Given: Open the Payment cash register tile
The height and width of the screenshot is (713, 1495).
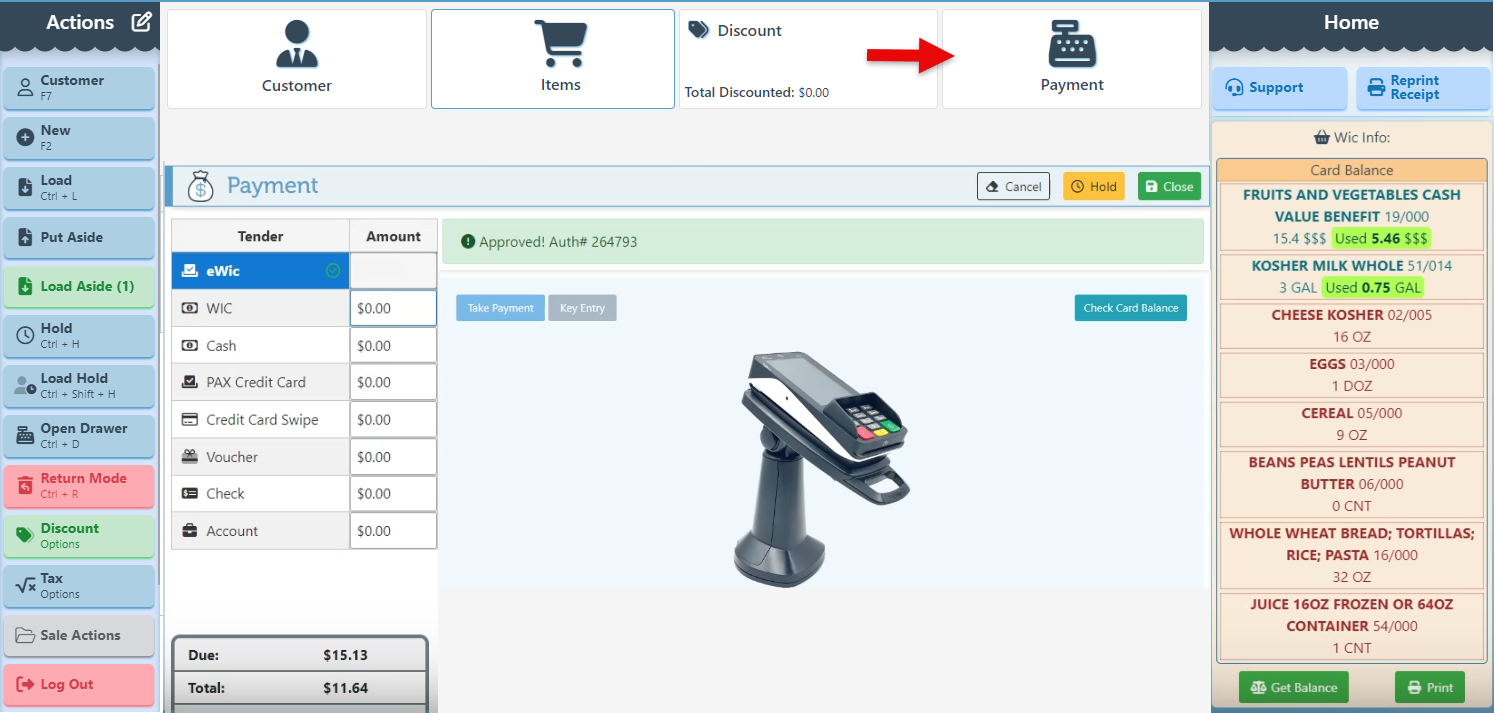Looking at the screenshot, I should point(1071,59).
